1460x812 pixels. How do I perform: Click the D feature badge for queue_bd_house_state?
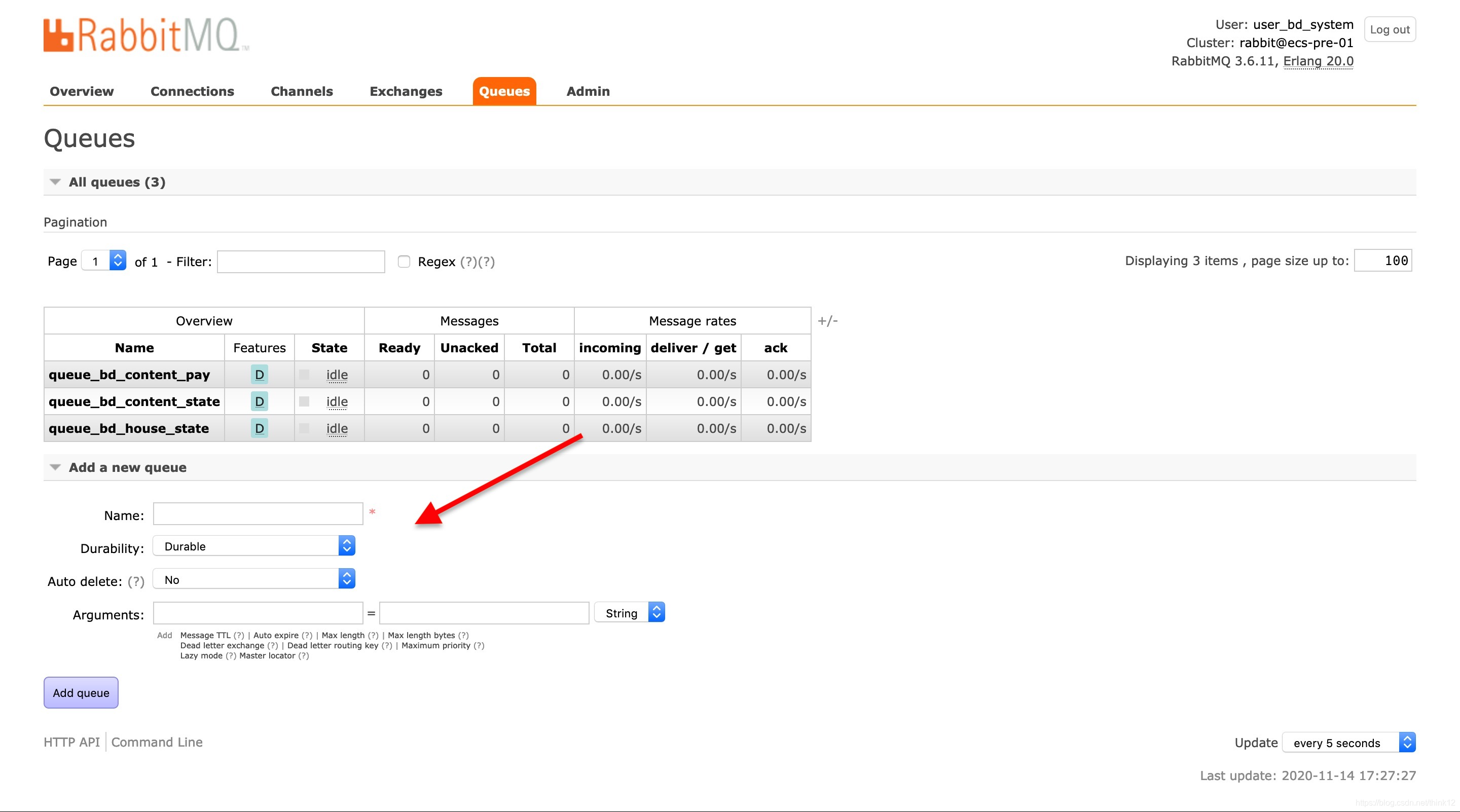click(259, 428)
